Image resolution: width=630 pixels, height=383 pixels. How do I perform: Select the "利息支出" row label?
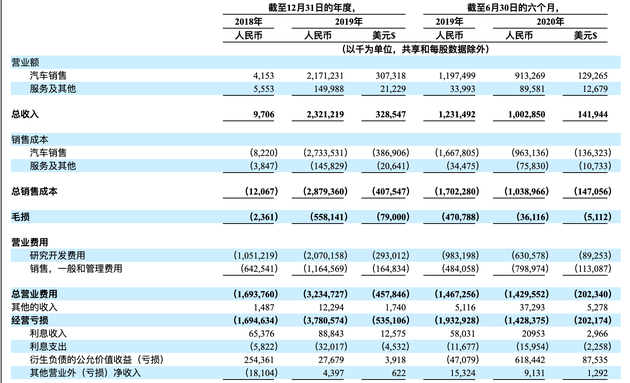tap(48, 346)
